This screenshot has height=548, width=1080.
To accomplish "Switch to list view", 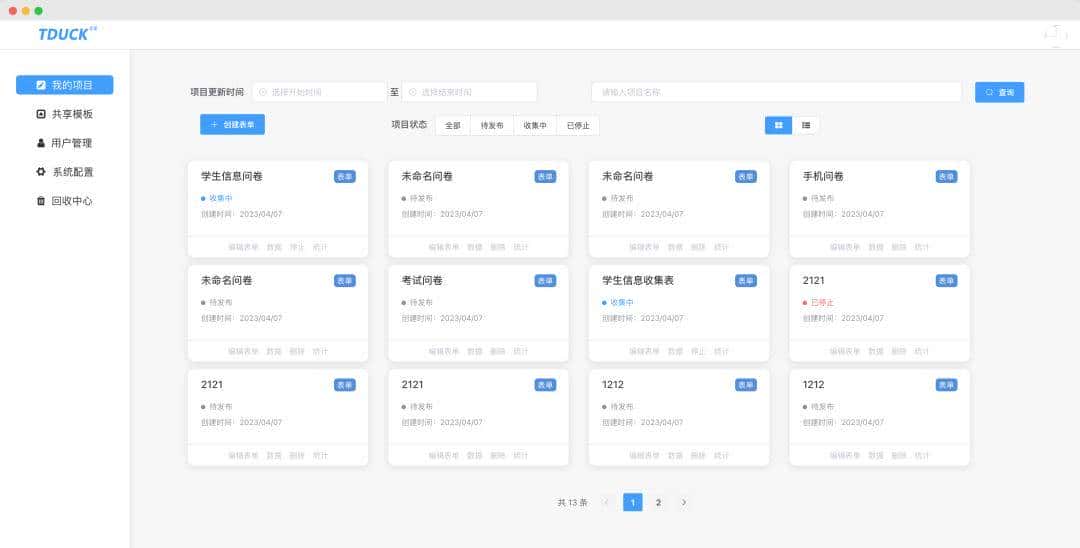I will (x=806, y=125).
